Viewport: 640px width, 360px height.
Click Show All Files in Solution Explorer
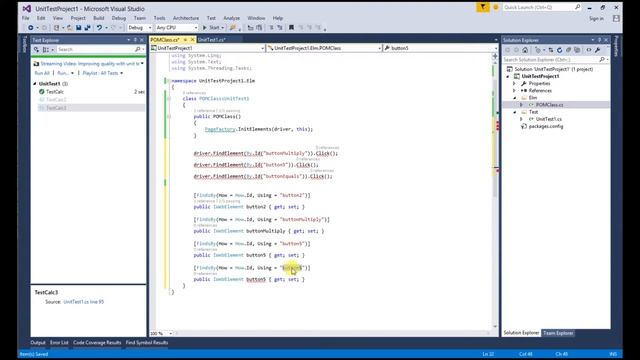(x=577, y=50)
